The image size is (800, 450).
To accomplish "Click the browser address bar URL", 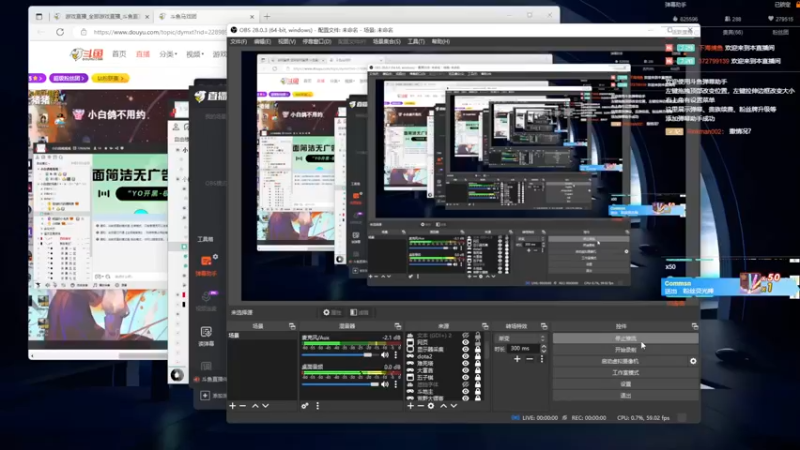I will click(x=159, y=32).
